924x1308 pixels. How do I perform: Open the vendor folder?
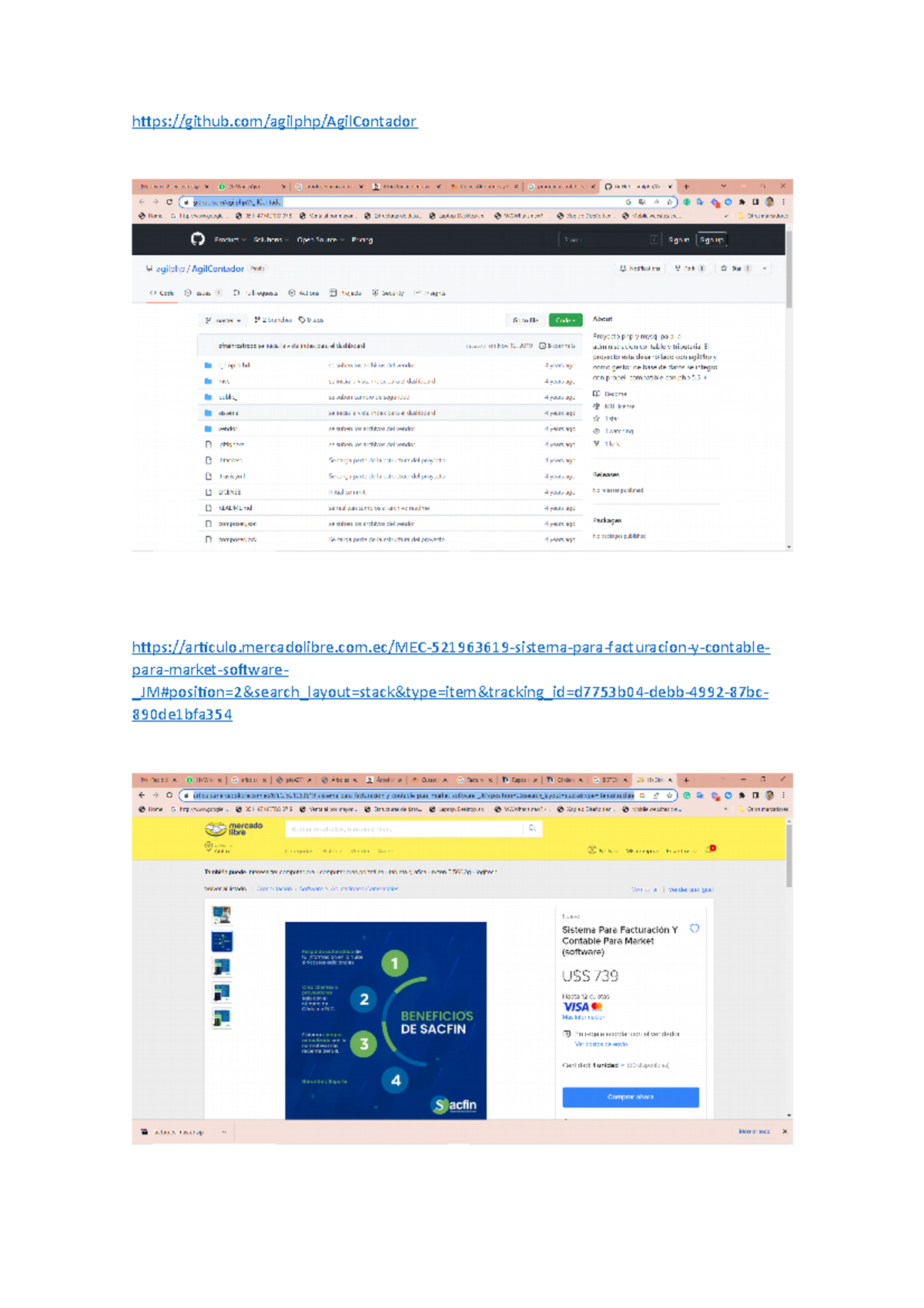click(x=228, y=429)
